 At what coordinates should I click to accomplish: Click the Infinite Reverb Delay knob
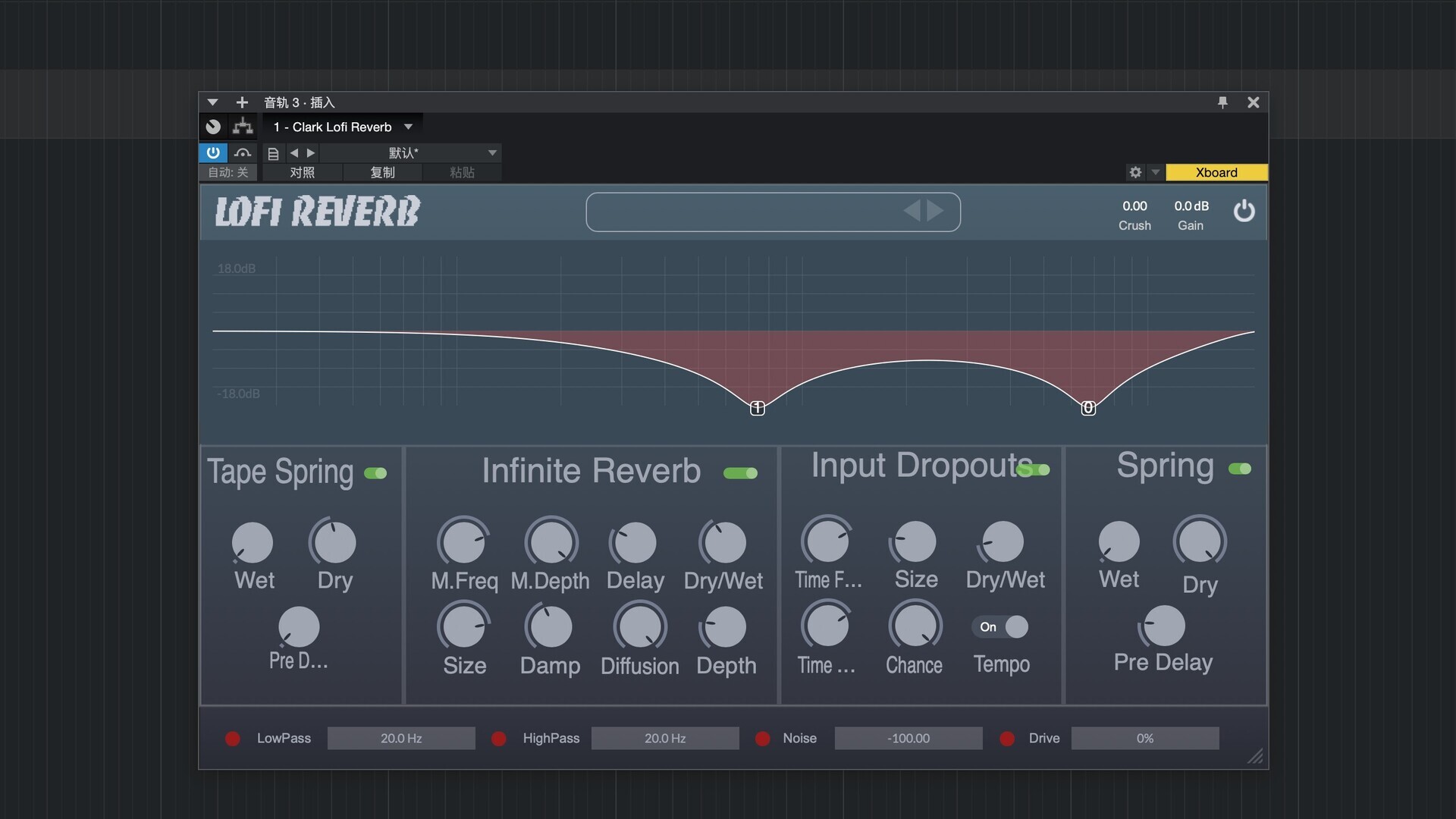[x=635, y=543]
